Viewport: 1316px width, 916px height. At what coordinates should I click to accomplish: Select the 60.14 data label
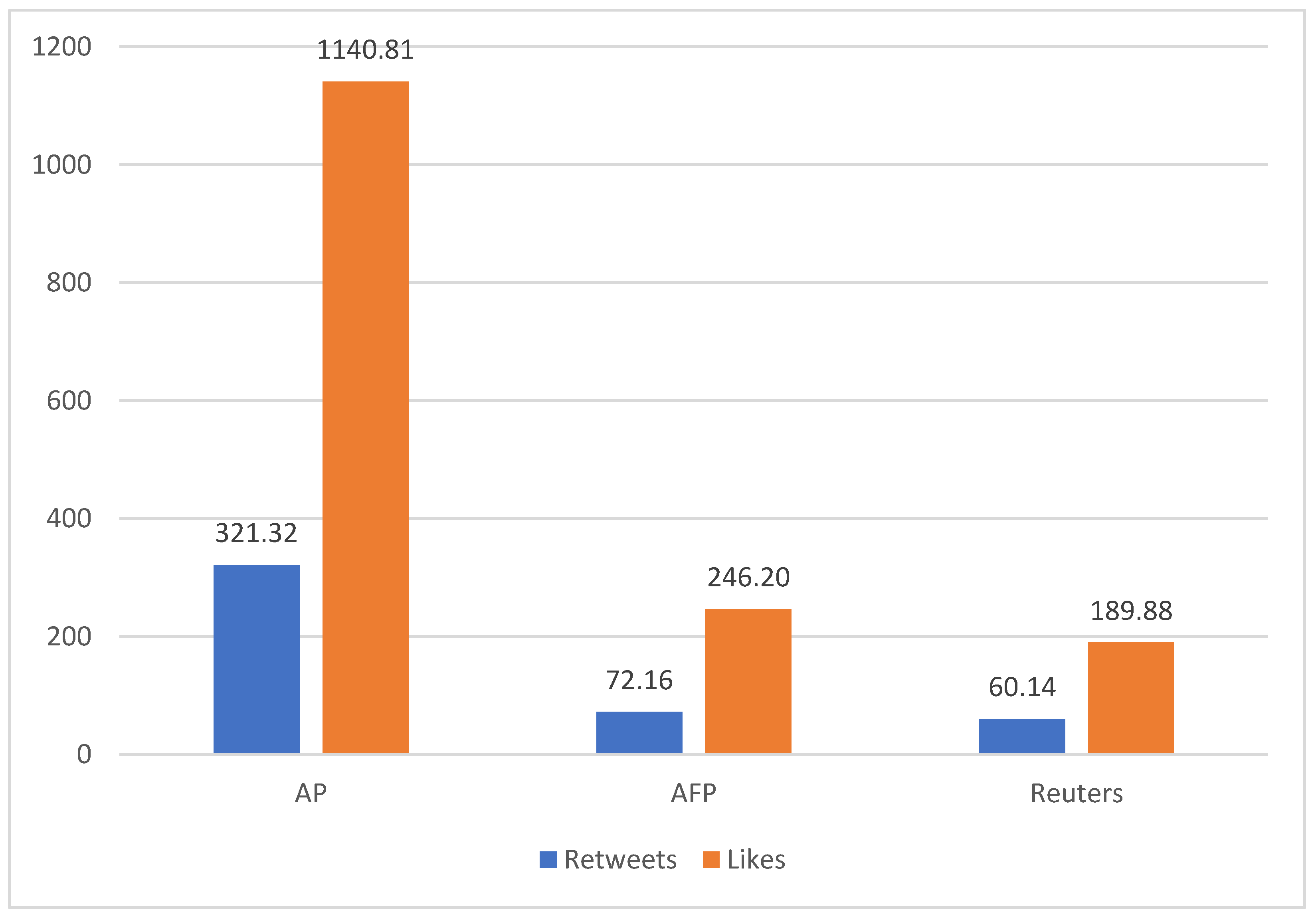1022,687
